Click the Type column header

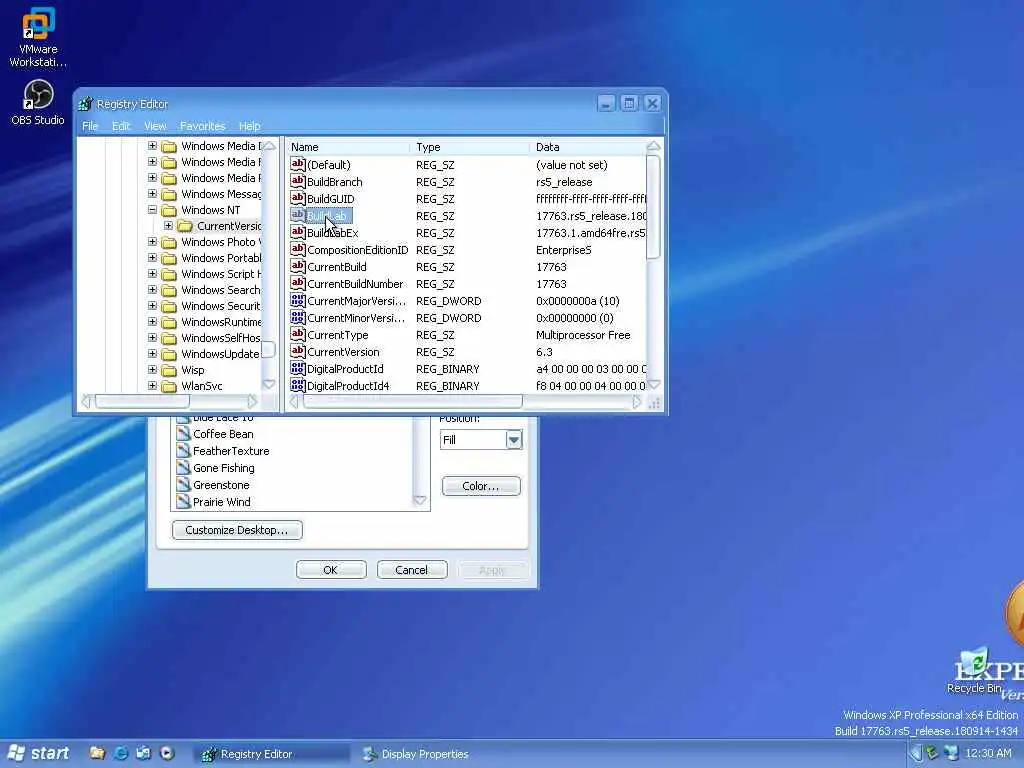[x=470, y=147]
